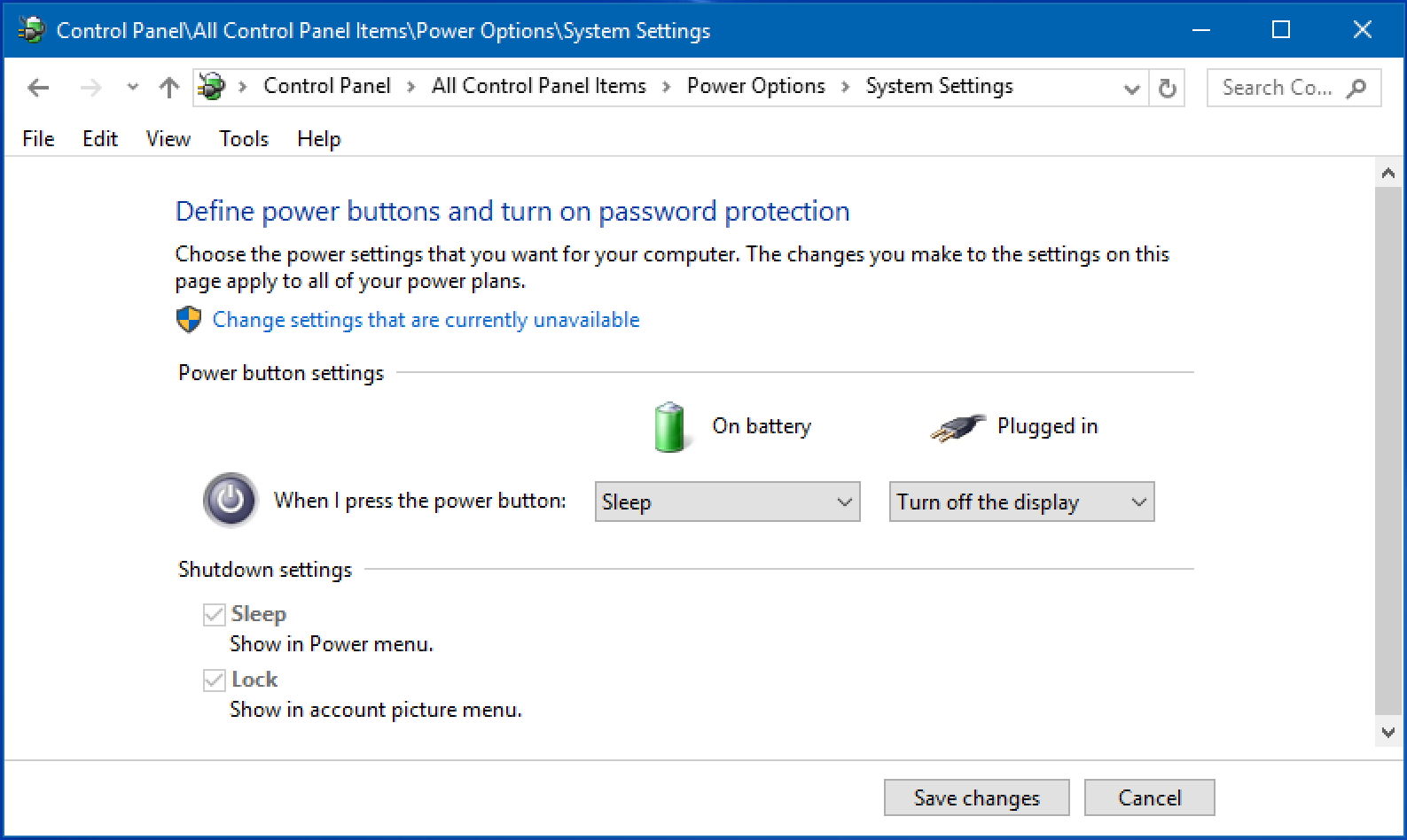Click 'Change settings that are currently unavailable'

(x=426, y=320)
